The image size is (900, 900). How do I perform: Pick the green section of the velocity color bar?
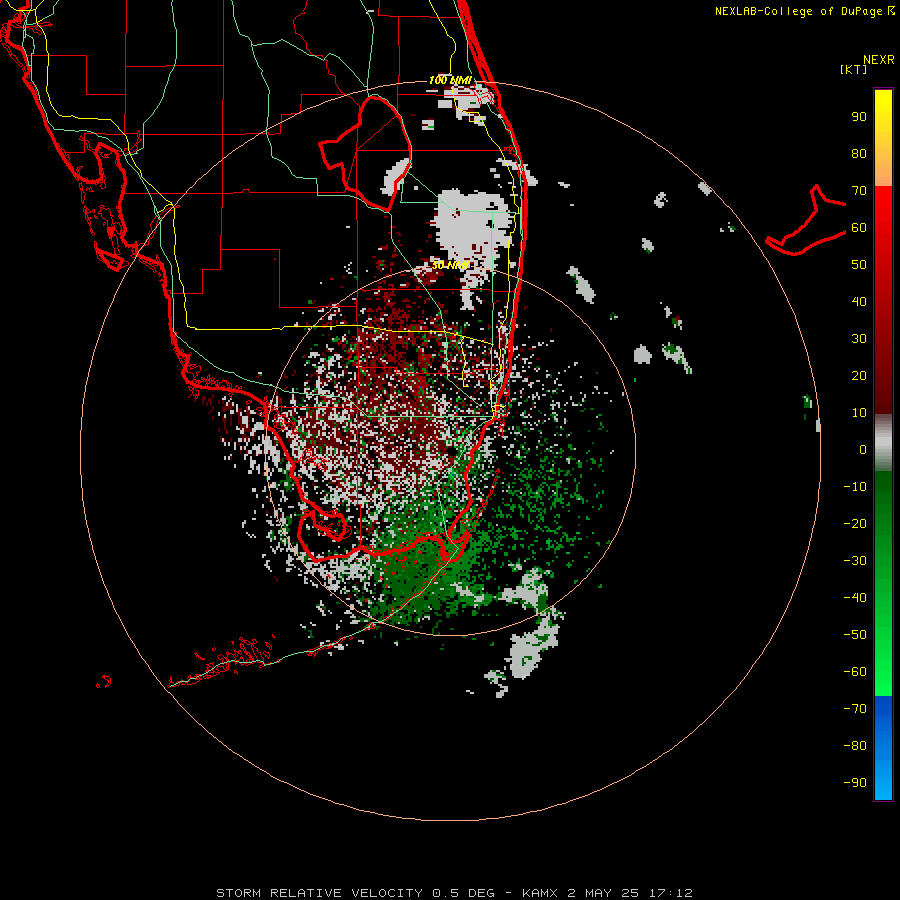click(883, 584)
